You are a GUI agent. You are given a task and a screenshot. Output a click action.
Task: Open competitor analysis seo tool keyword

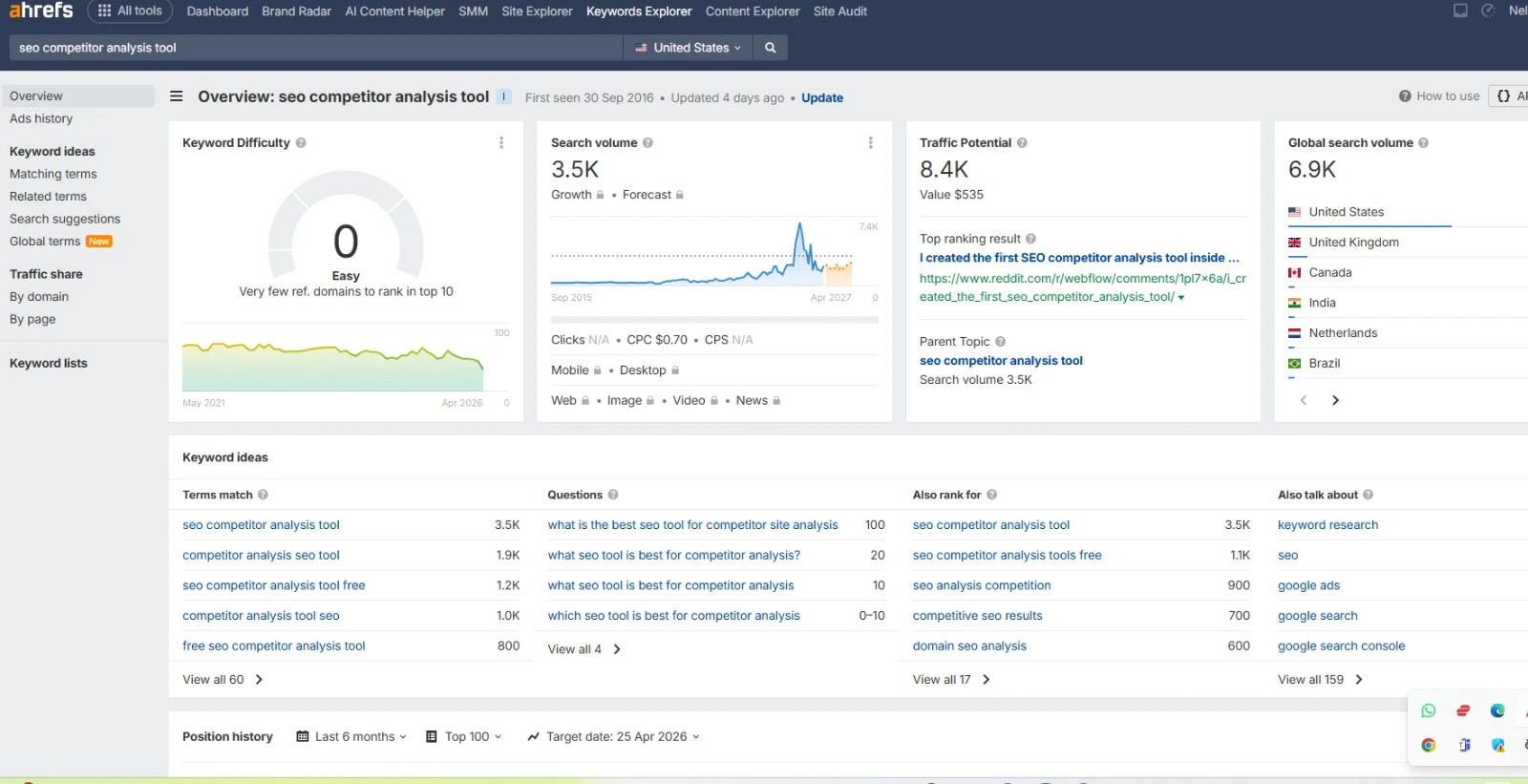[x=261, y=555]
